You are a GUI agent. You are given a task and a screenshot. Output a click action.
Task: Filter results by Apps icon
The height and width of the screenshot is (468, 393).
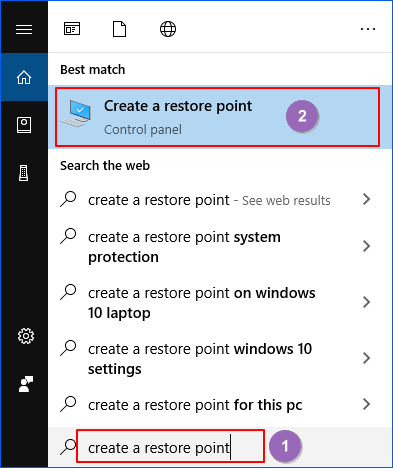72,29
